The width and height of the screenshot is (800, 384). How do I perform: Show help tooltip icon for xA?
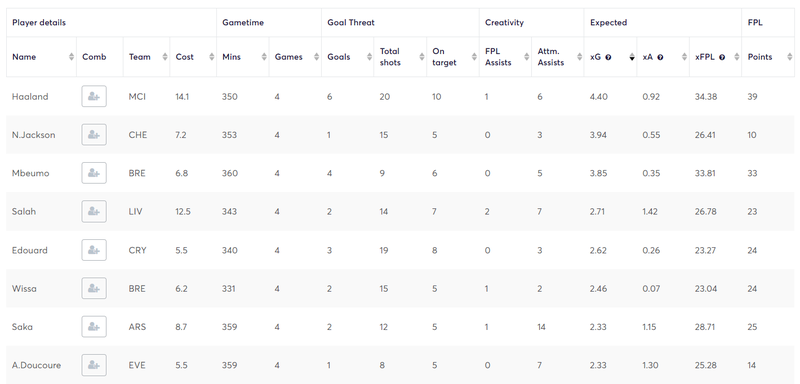(x=660, y=57)
